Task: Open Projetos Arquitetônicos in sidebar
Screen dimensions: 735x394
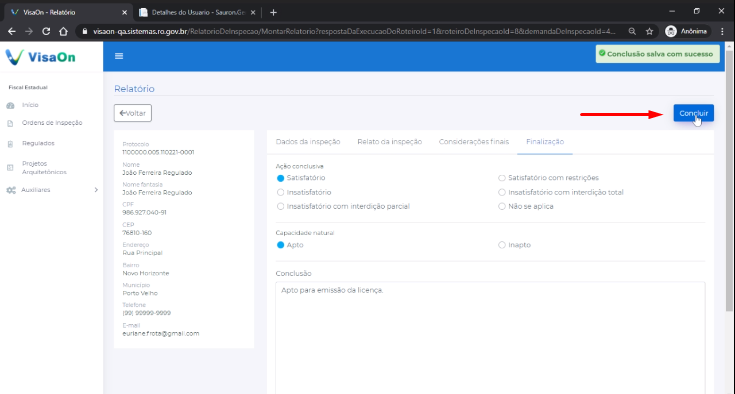Action: coord(44,168)
